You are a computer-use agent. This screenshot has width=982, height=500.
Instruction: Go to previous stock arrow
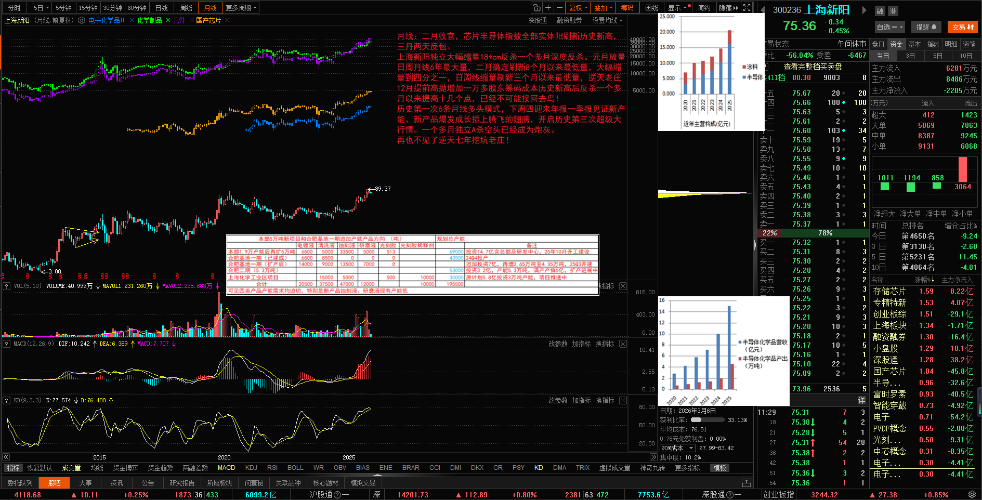coord(763,10)
